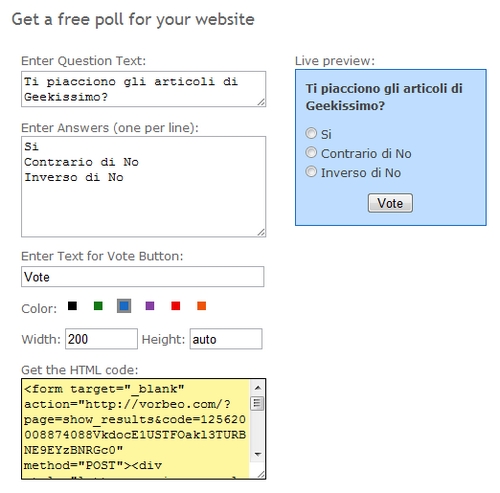This screenshot has height=493, width=500.
Task: Select the 'Si' radio option
Action: (311, 133)
